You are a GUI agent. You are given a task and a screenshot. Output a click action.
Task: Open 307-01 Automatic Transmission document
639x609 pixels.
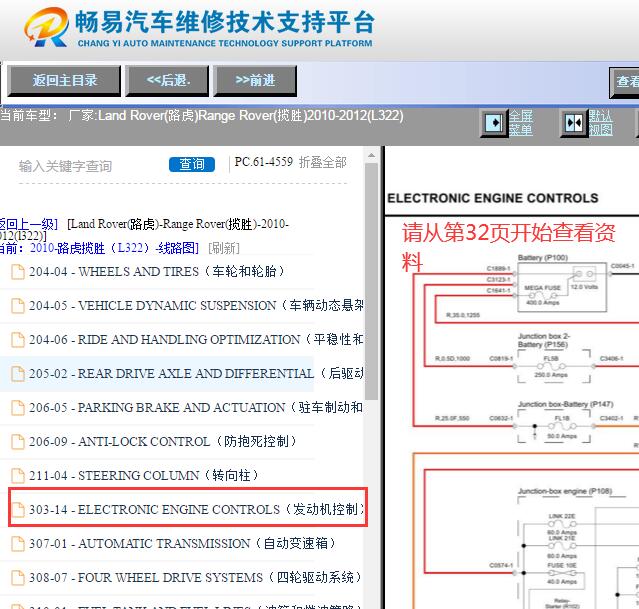[x=182, y=543]
